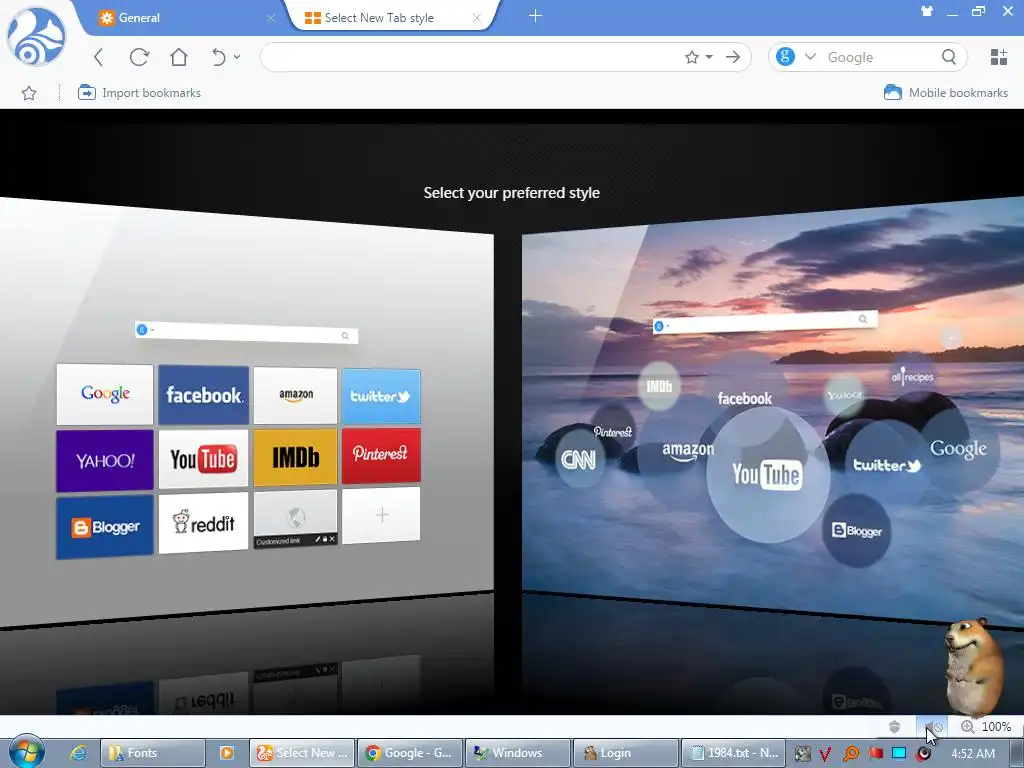Open Mobile bookmarks

pos(946,93)
